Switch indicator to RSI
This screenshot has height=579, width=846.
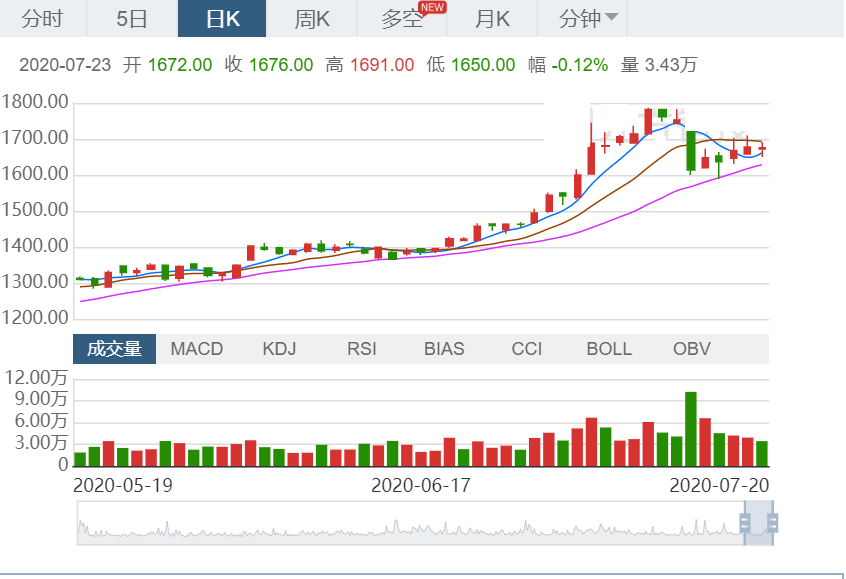pyautogui.click(x=362, y=349)
